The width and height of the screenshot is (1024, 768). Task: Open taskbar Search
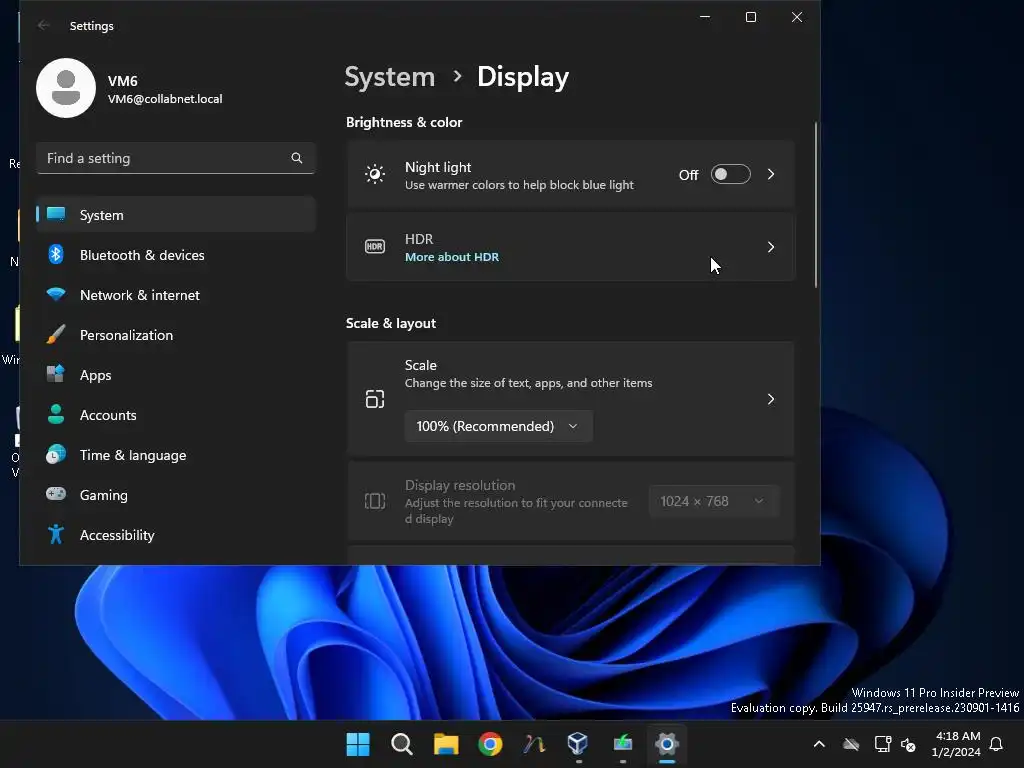[x=402, y=744]
